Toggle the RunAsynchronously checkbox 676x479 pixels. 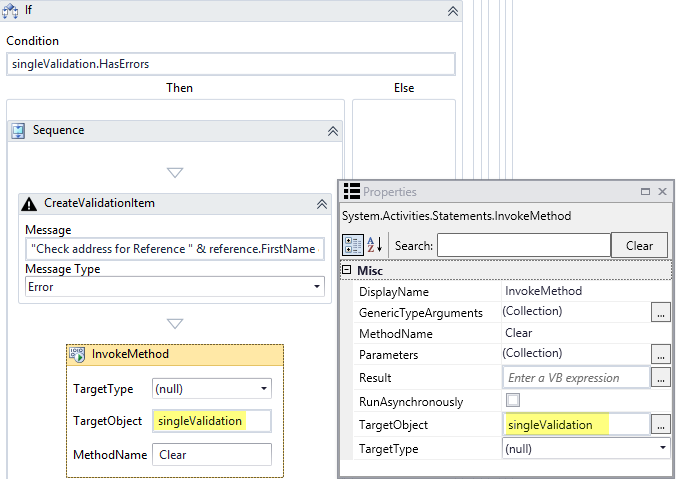point(513,401)
